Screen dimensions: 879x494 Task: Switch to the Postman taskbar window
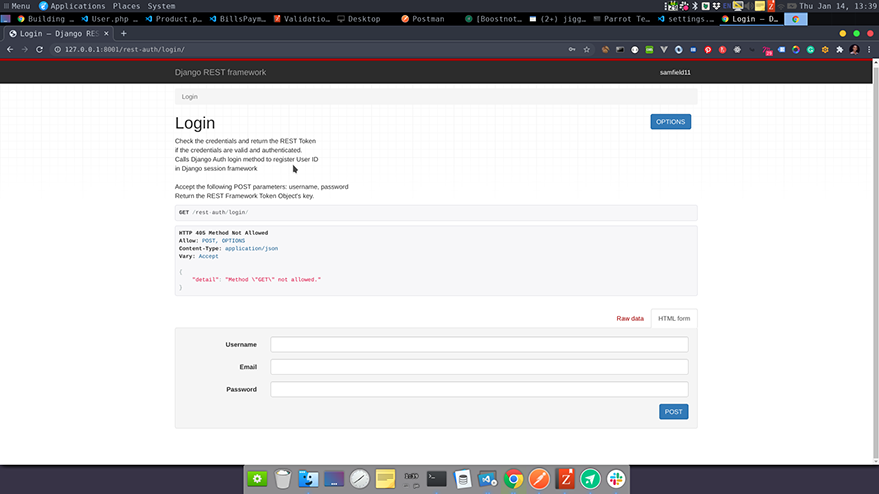pos(423,19)
